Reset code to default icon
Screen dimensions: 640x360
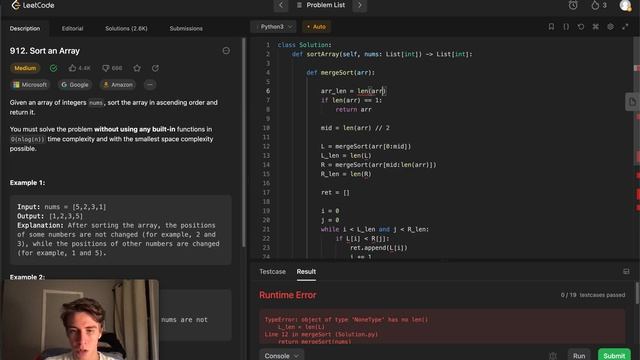581,27
